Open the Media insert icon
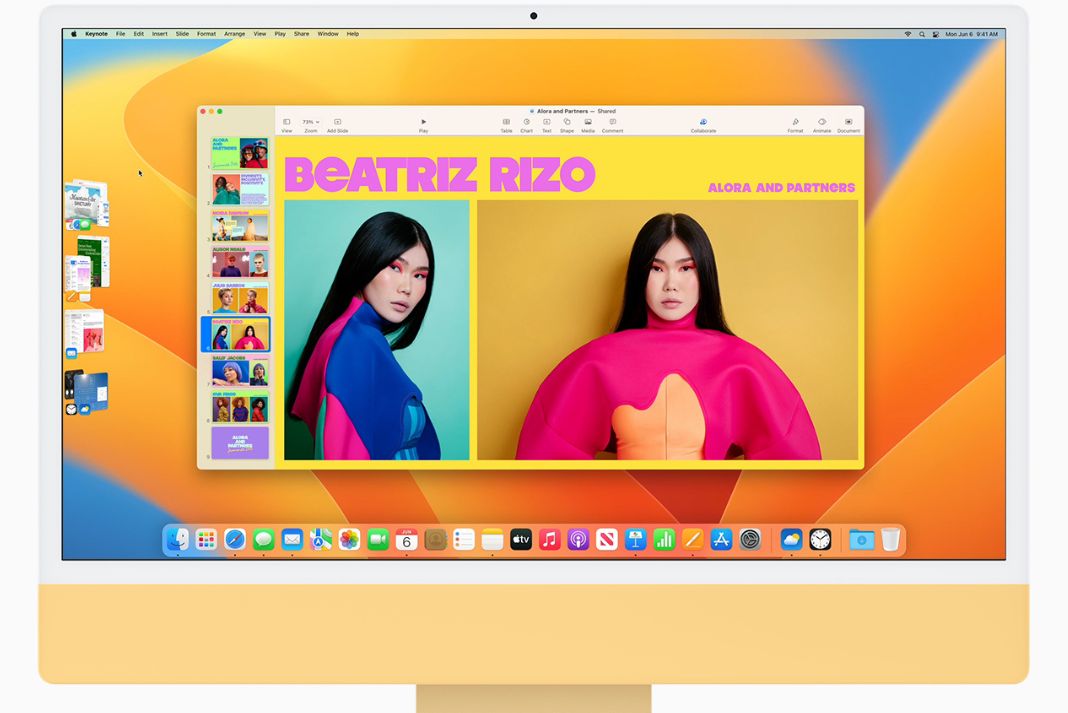 coord(588,122)
